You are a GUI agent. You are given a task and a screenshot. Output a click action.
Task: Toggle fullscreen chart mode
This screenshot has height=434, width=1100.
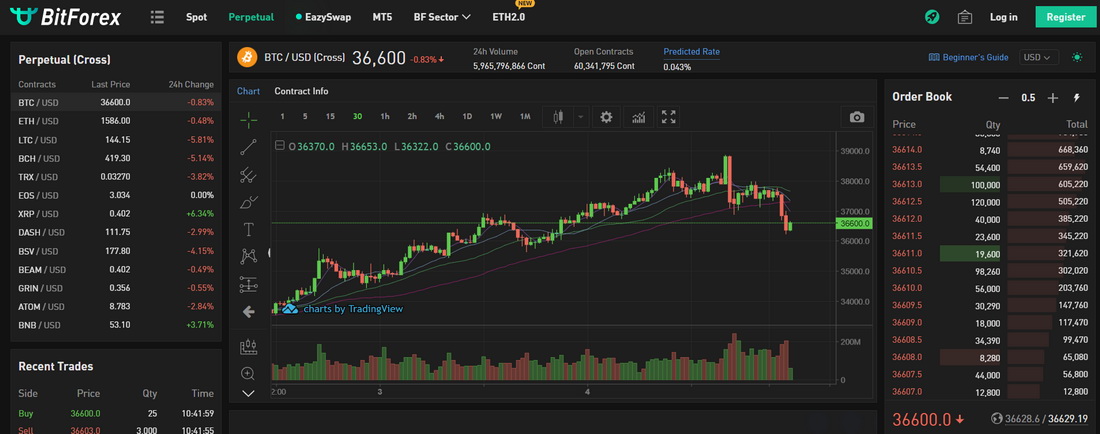click(669, 117)
